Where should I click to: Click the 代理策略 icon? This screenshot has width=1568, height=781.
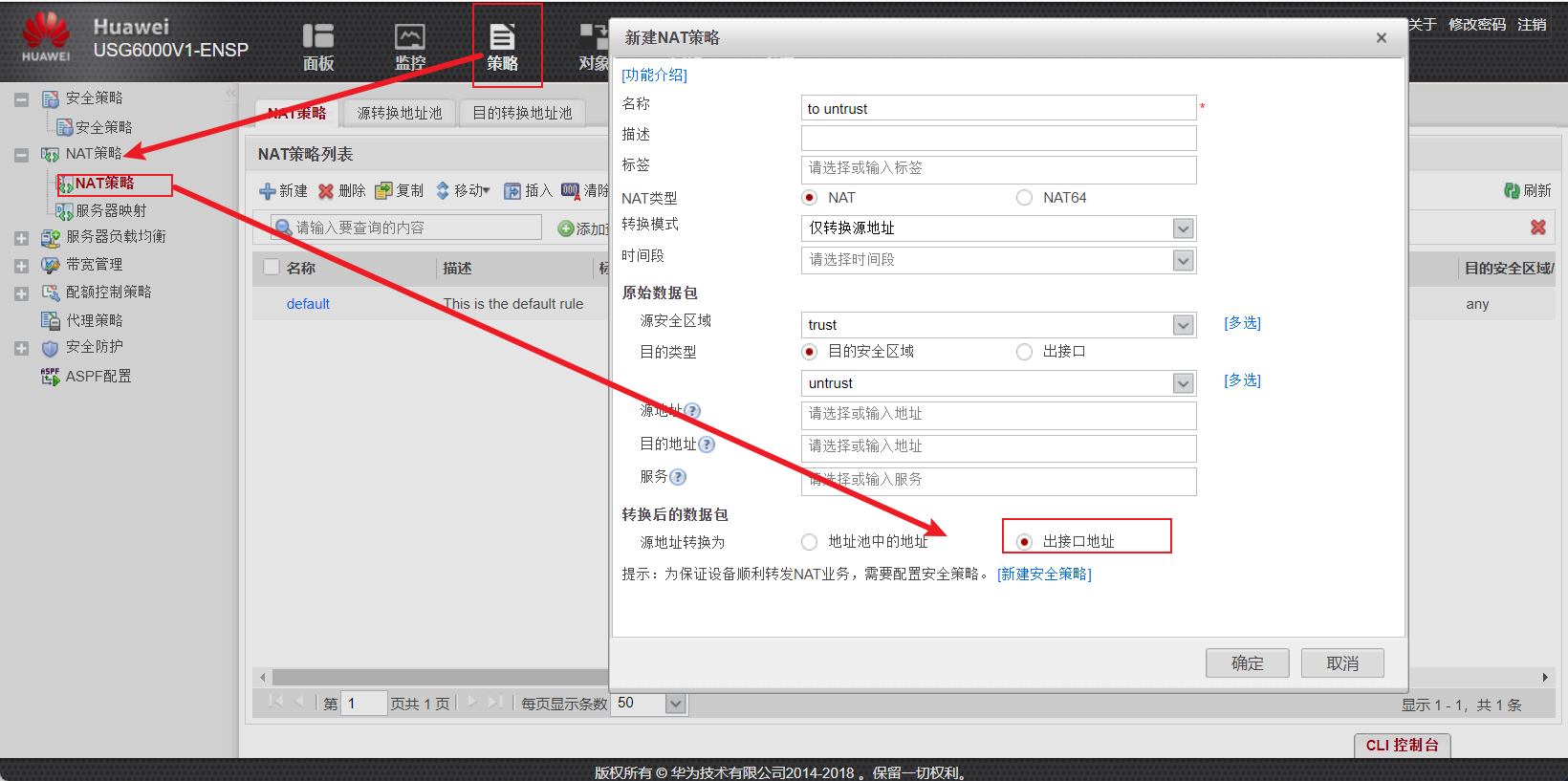point(51,320)
